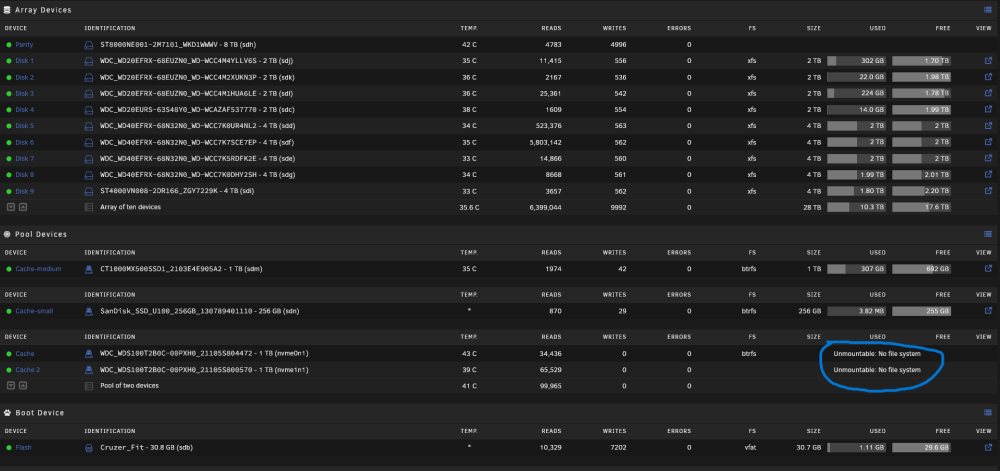Click the green status dot for Disk 5
Image resolution: width=1000 pixels, height=471 pixels.
(x=9, y=126)
